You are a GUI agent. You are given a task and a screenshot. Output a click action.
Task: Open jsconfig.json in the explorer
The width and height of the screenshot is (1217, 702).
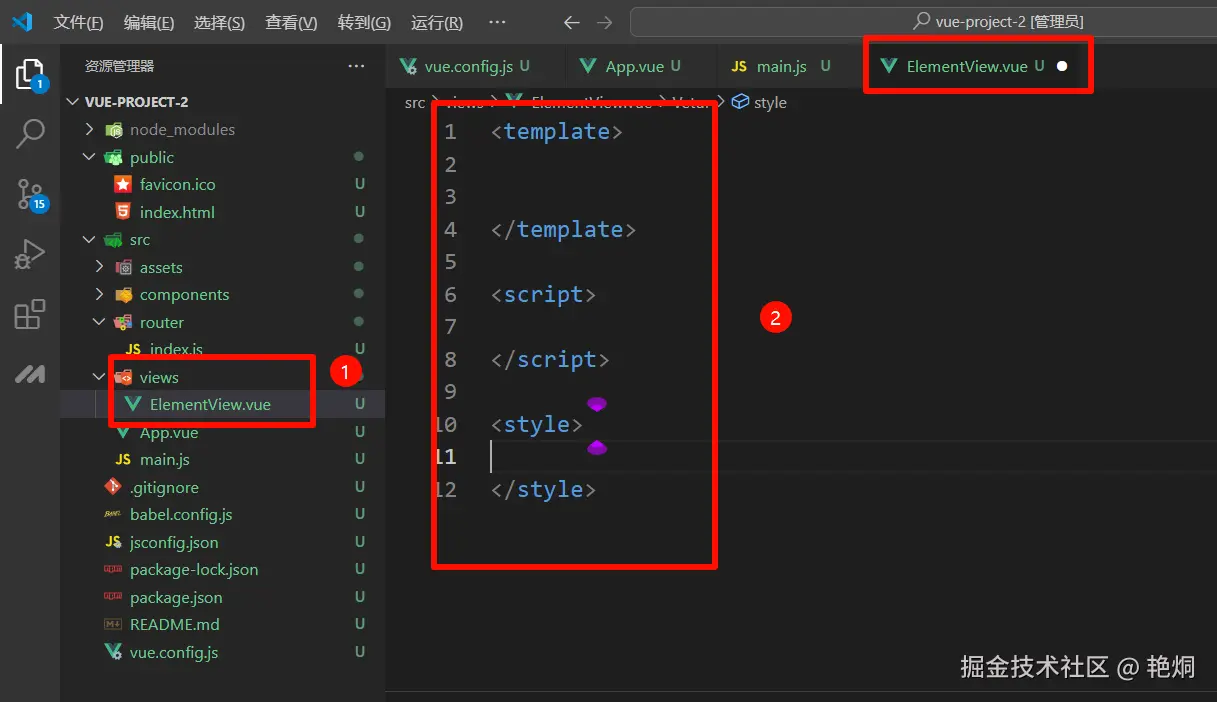tap(173, 542)
